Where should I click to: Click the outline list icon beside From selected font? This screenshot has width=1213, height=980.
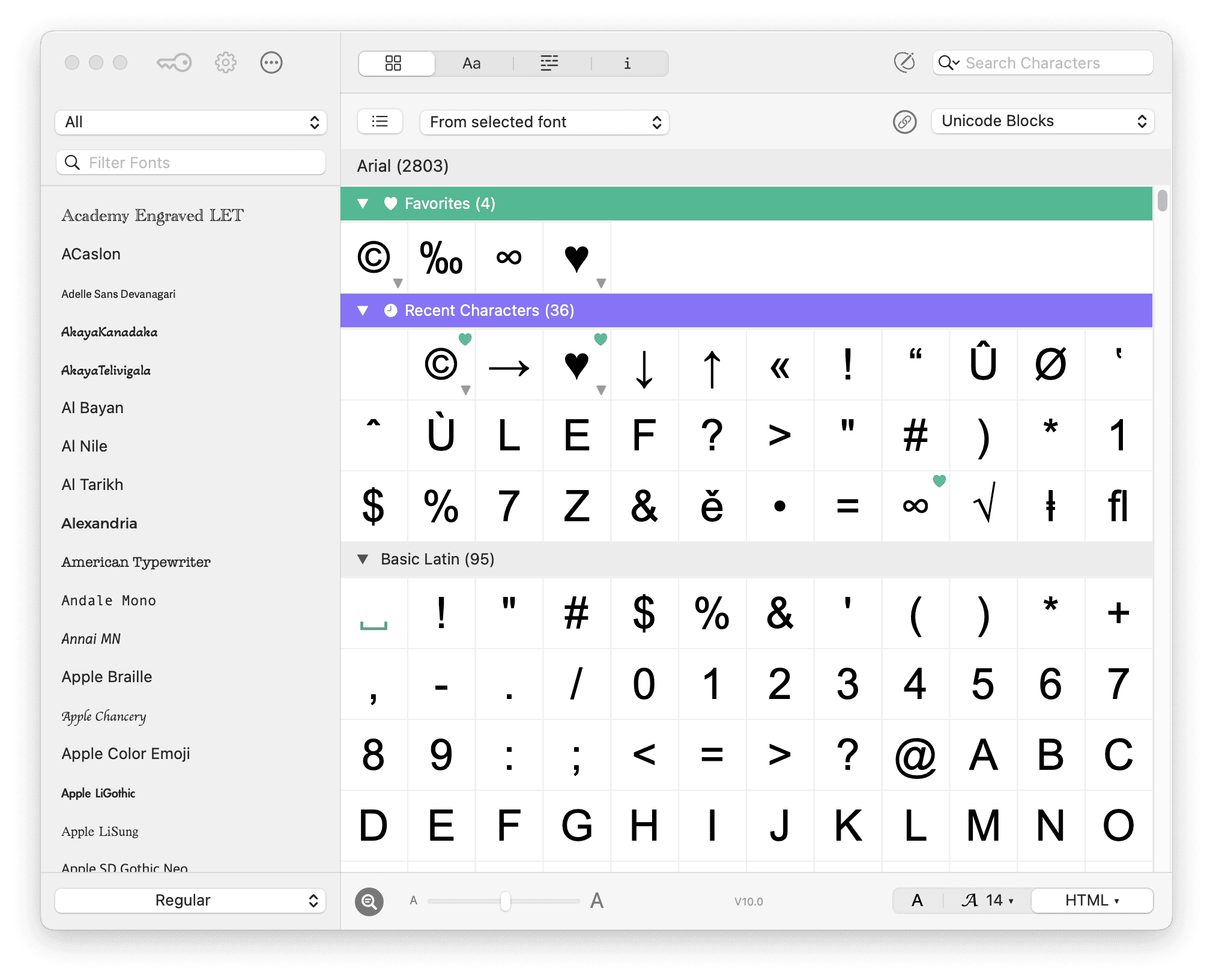(x=380, y=121)
